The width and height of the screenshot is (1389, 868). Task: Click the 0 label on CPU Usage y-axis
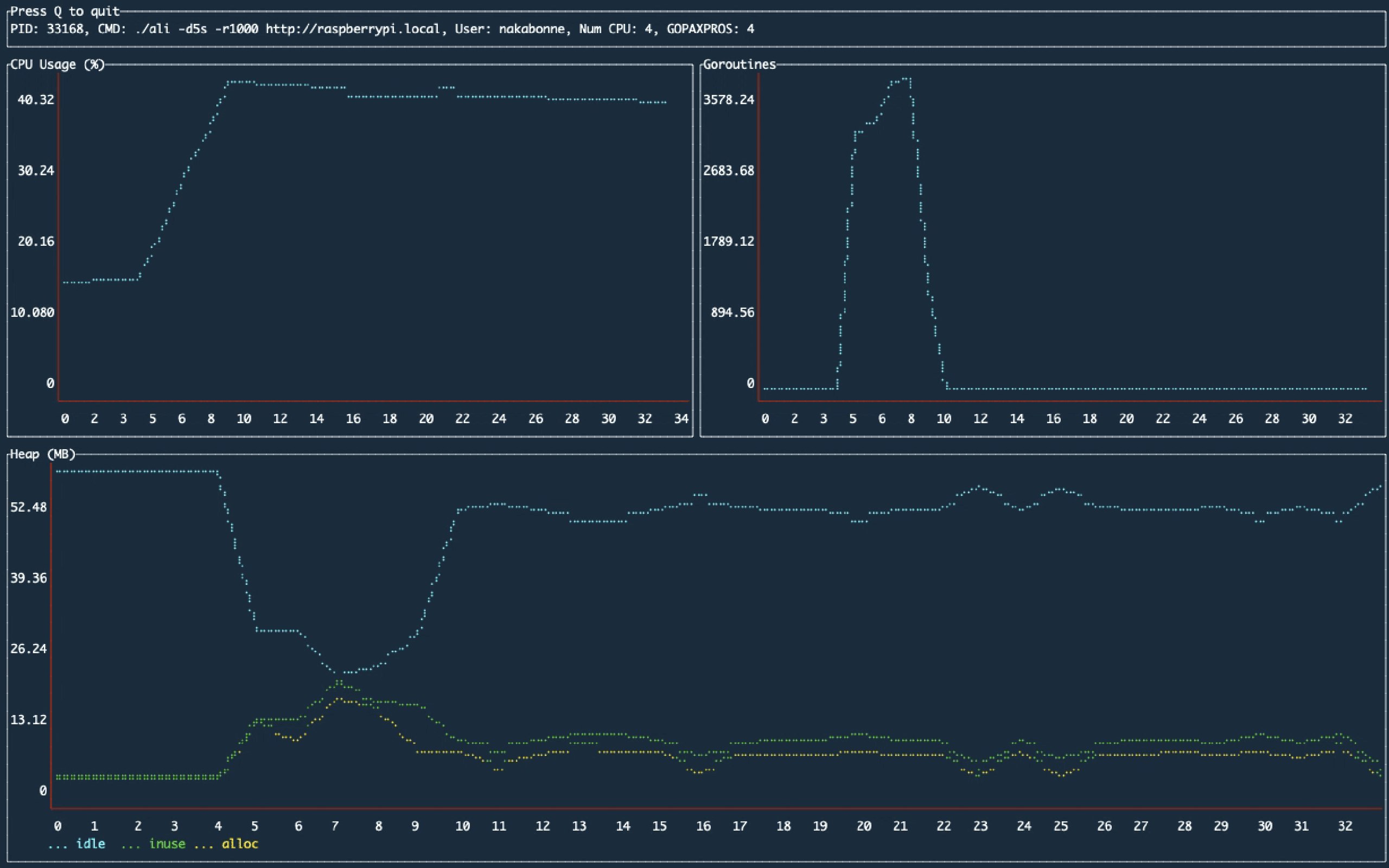[x=50, y=384]
